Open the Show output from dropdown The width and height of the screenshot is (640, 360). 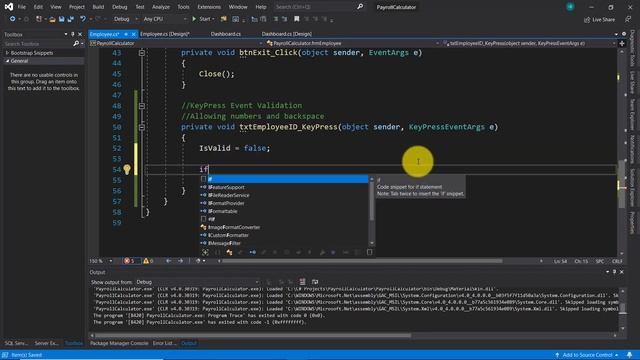coord(198,282)
